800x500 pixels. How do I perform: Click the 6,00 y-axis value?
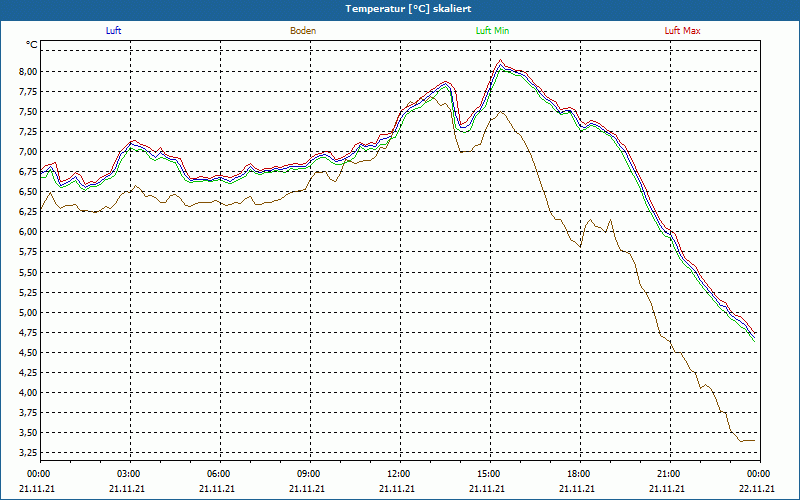coord(29,232)
